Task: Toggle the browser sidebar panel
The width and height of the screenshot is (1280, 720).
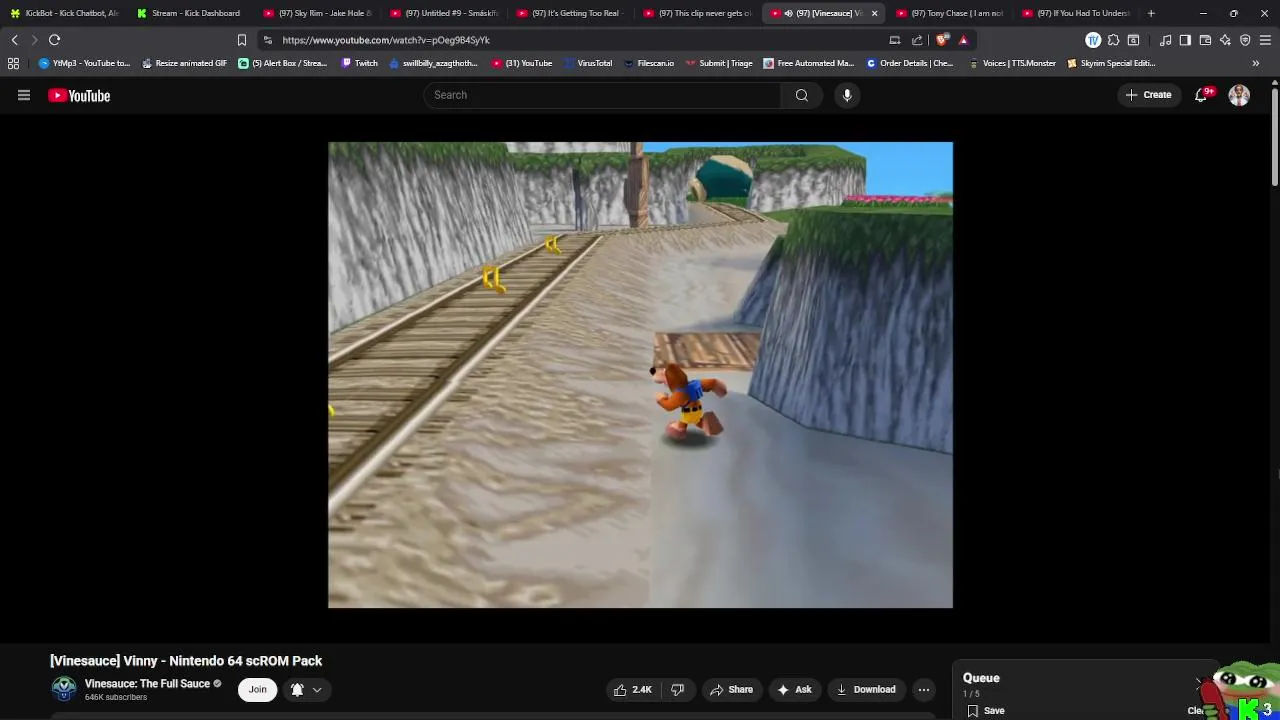Action: pos(1185,40)
